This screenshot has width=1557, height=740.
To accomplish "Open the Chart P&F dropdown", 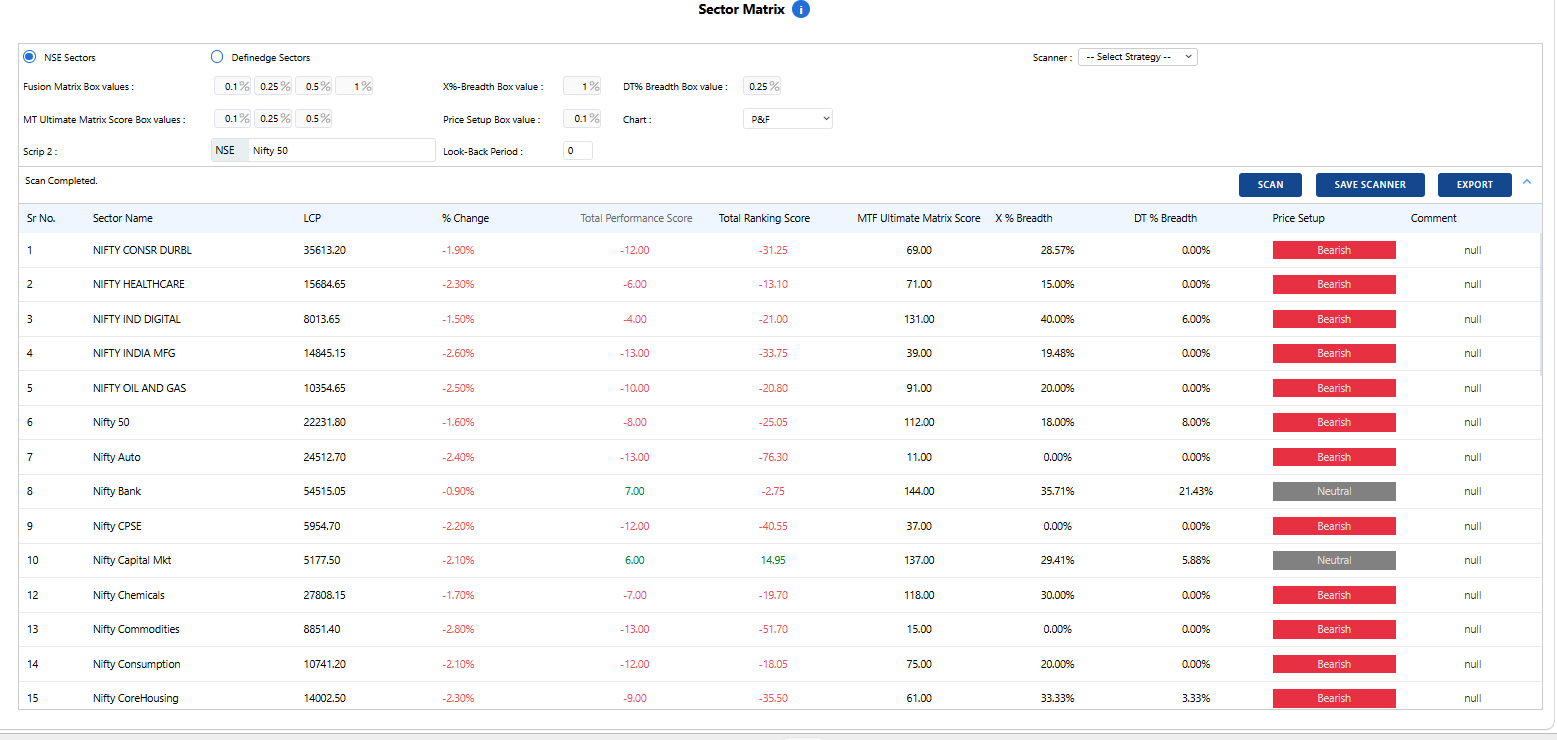I will (787, 119).
